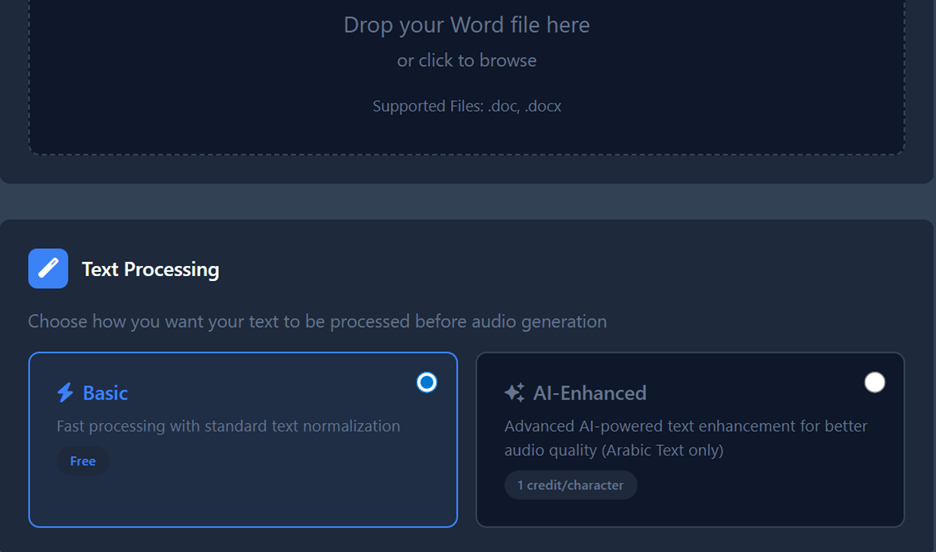Click the 'Advanced AI-powered text enhancement' description
Screen dimensions: 936x552
685,426
